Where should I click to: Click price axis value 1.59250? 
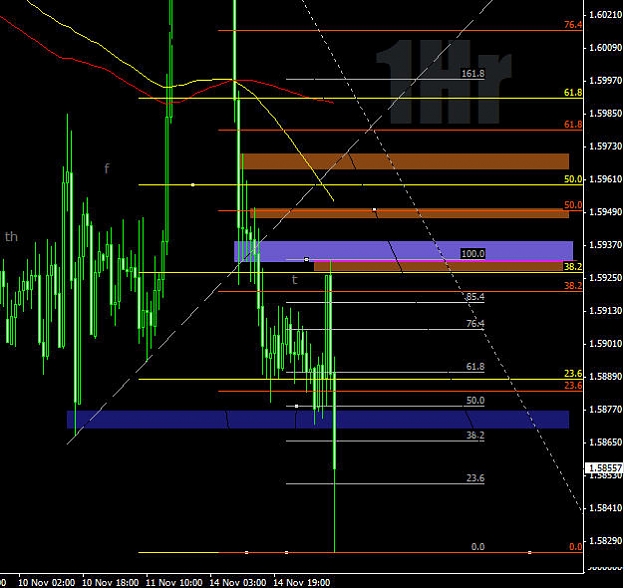(x=605, y=277)
